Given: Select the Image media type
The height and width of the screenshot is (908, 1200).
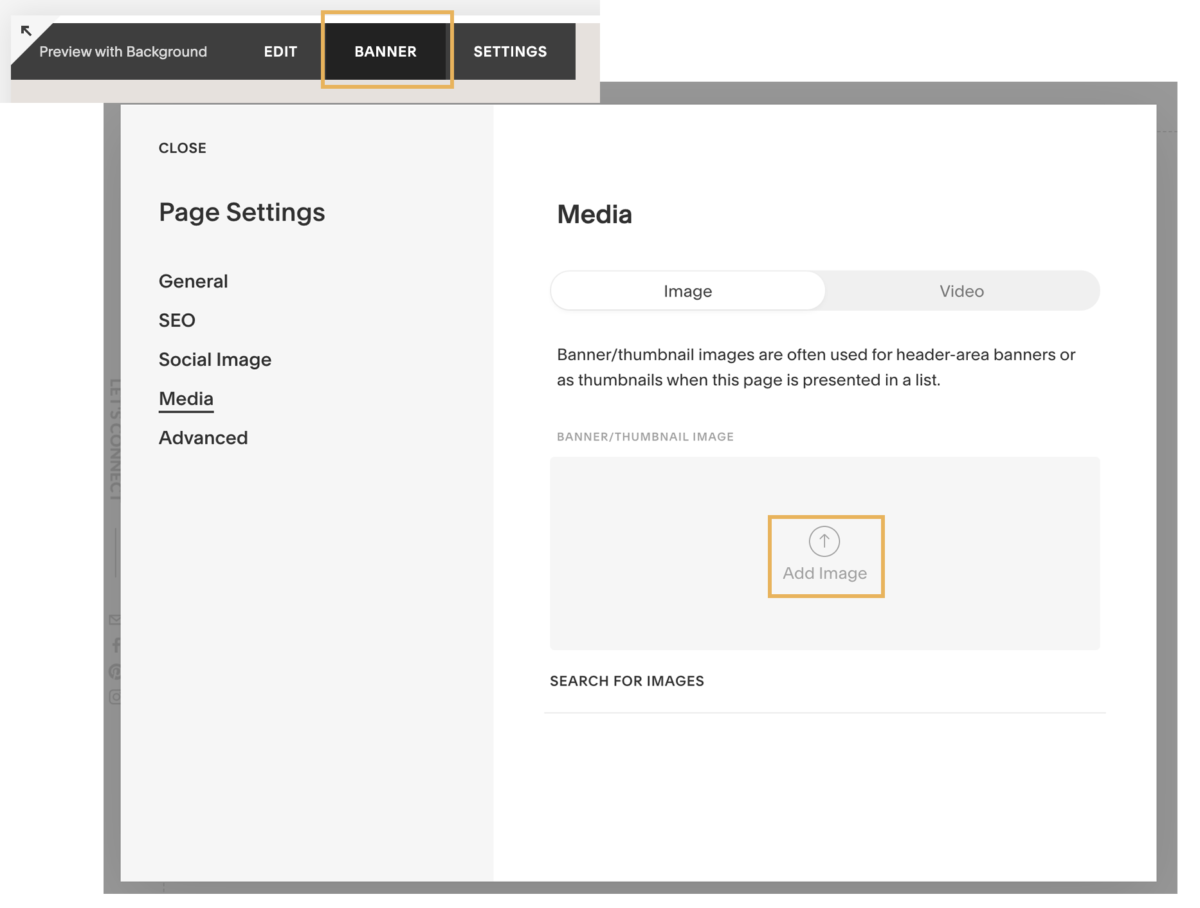Looking at the screenshot, I should tap(688, 291).
